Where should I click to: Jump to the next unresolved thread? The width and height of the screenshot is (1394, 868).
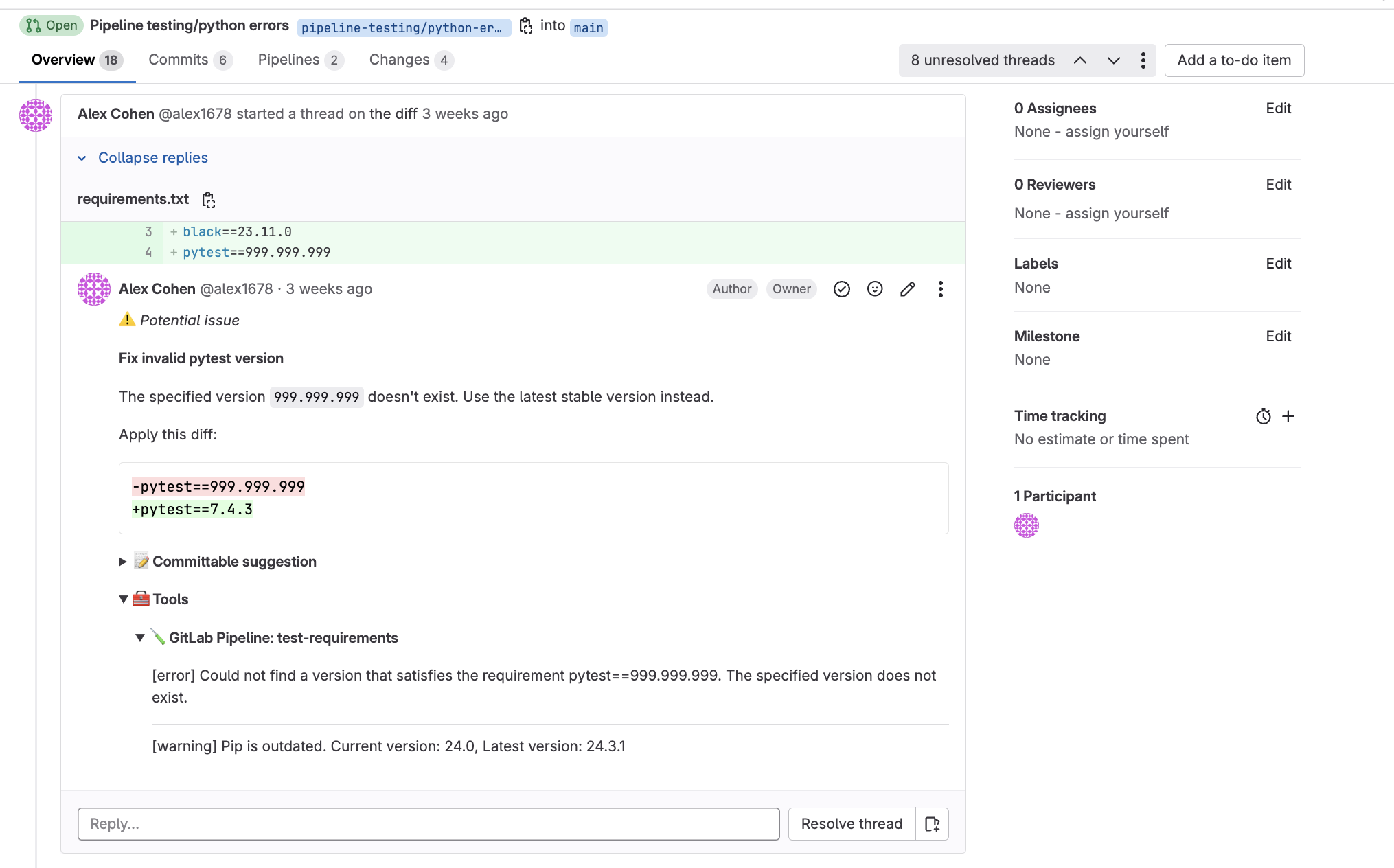tap(1113, 60)
